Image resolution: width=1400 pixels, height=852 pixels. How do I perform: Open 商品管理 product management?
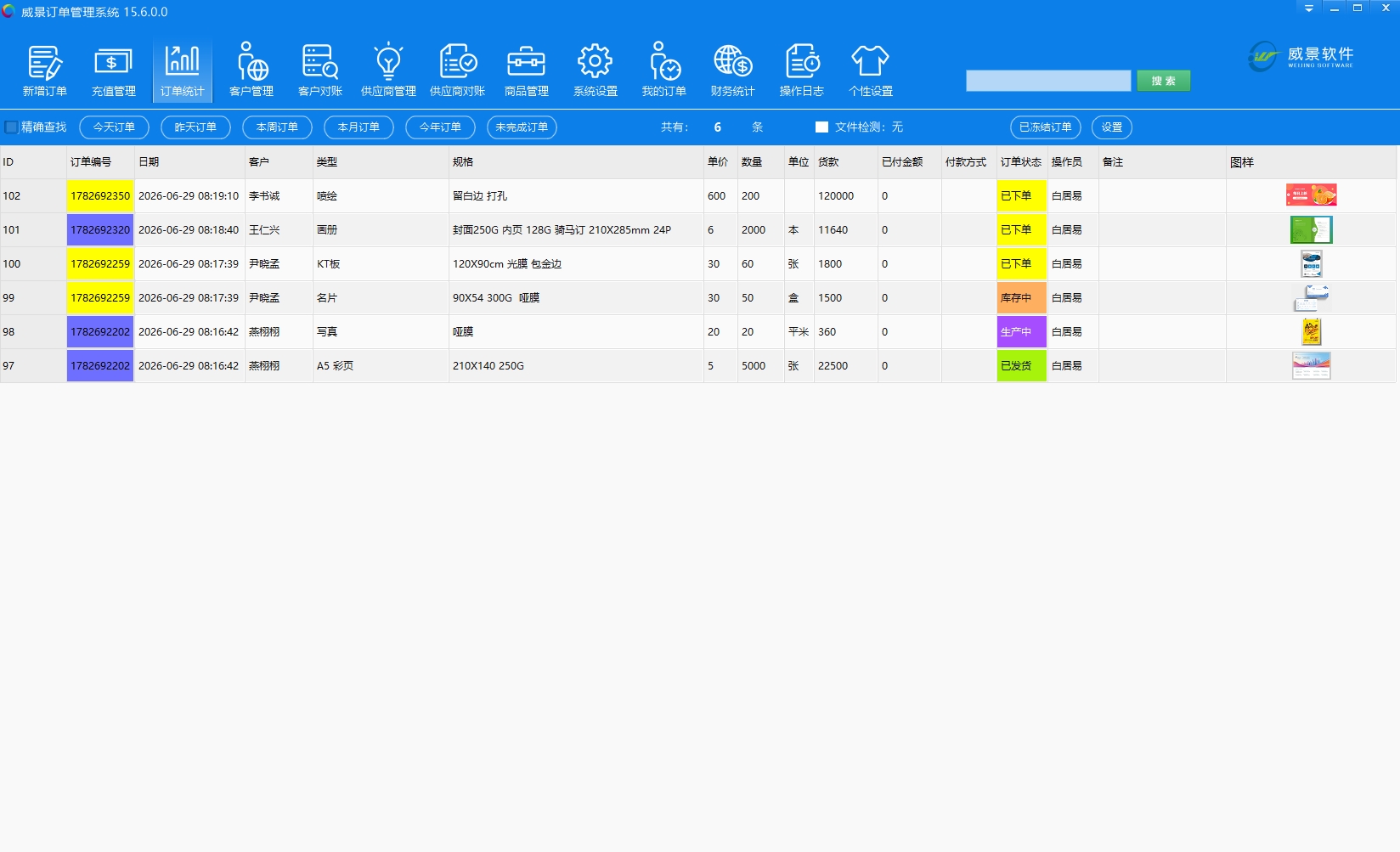coord(527,71)
